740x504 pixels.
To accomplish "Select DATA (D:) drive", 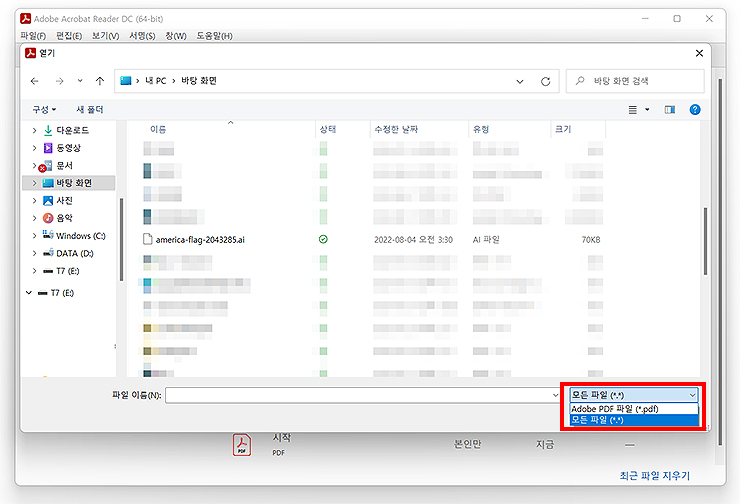I will click(75, 253).
